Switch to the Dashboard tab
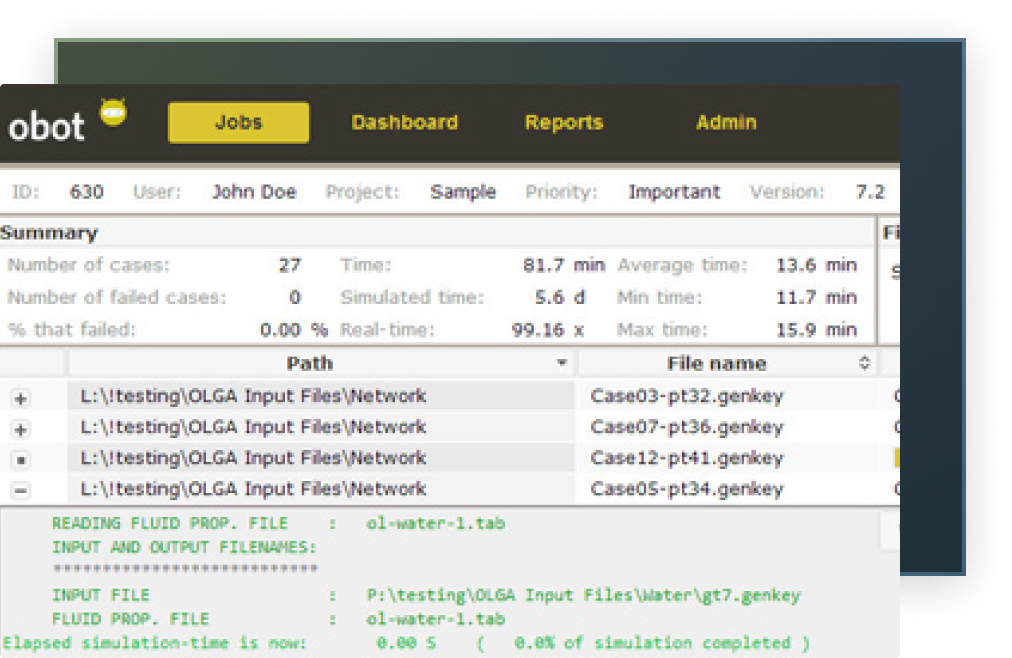1012x658 pixels. [x=404, y=123]
